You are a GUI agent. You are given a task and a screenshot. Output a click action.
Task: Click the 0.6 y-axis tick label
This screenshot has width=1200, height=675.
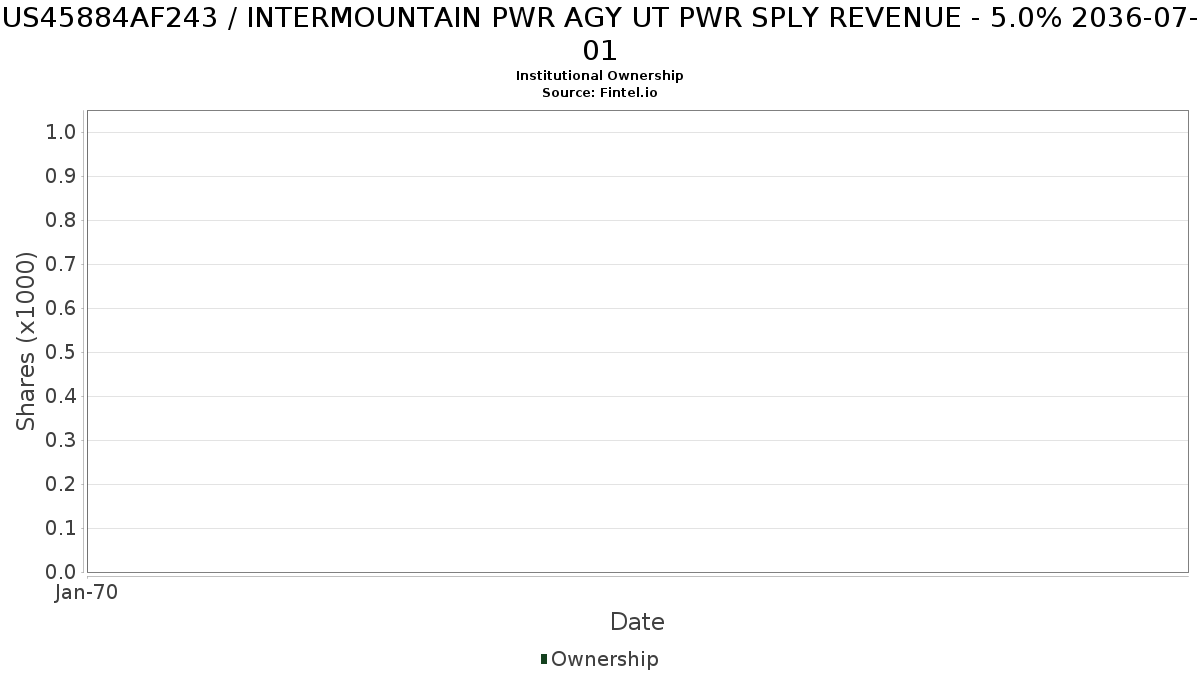pyautogui.click(x=61, y=308)
